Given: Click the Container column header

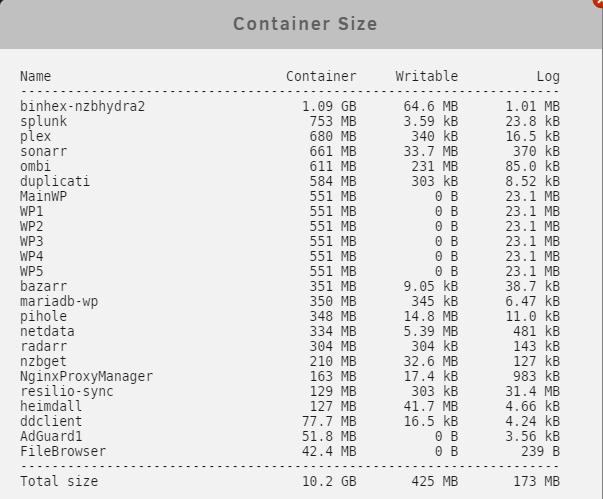Looking at the screenshot, I should 321,76.
